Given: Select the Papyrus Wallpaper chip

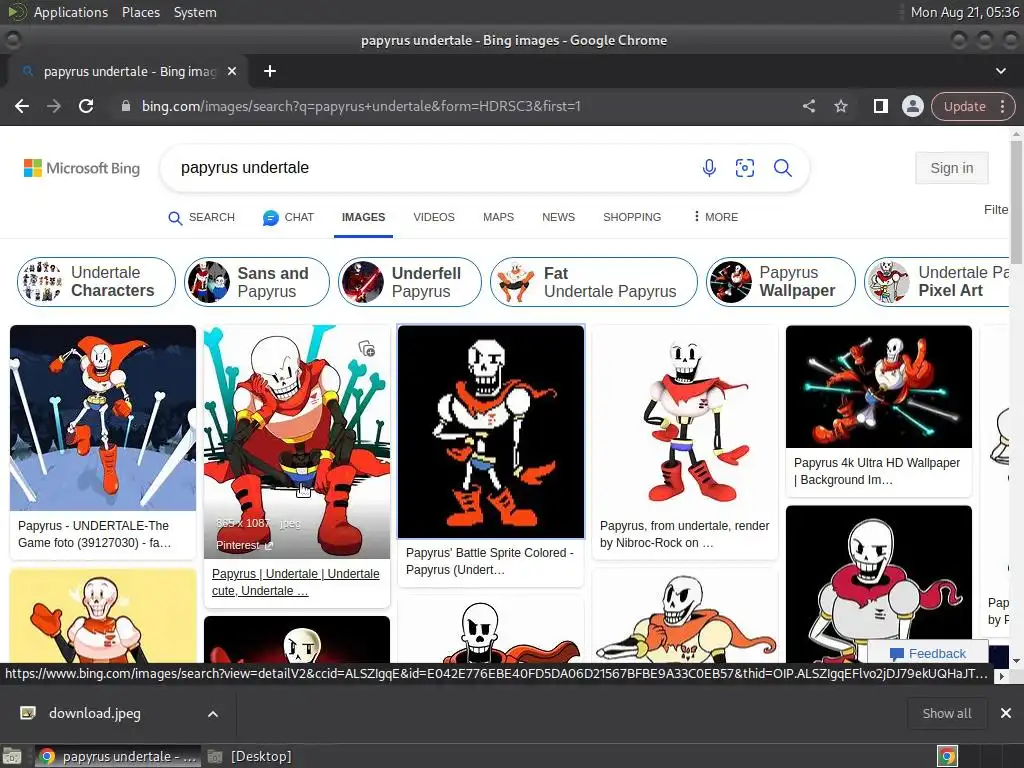Looking at the screenshot, I should point(780,282).
